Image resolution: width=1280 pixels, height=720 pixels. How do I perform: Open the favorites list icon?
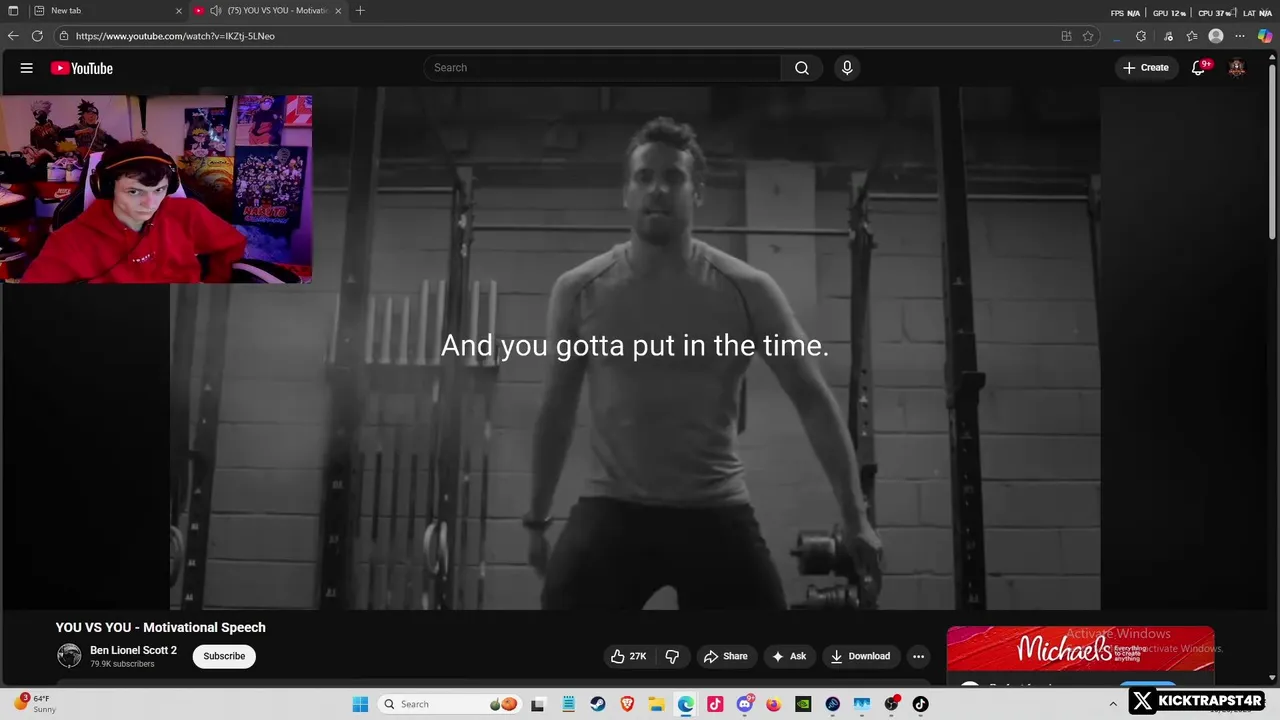(1192, 36)
